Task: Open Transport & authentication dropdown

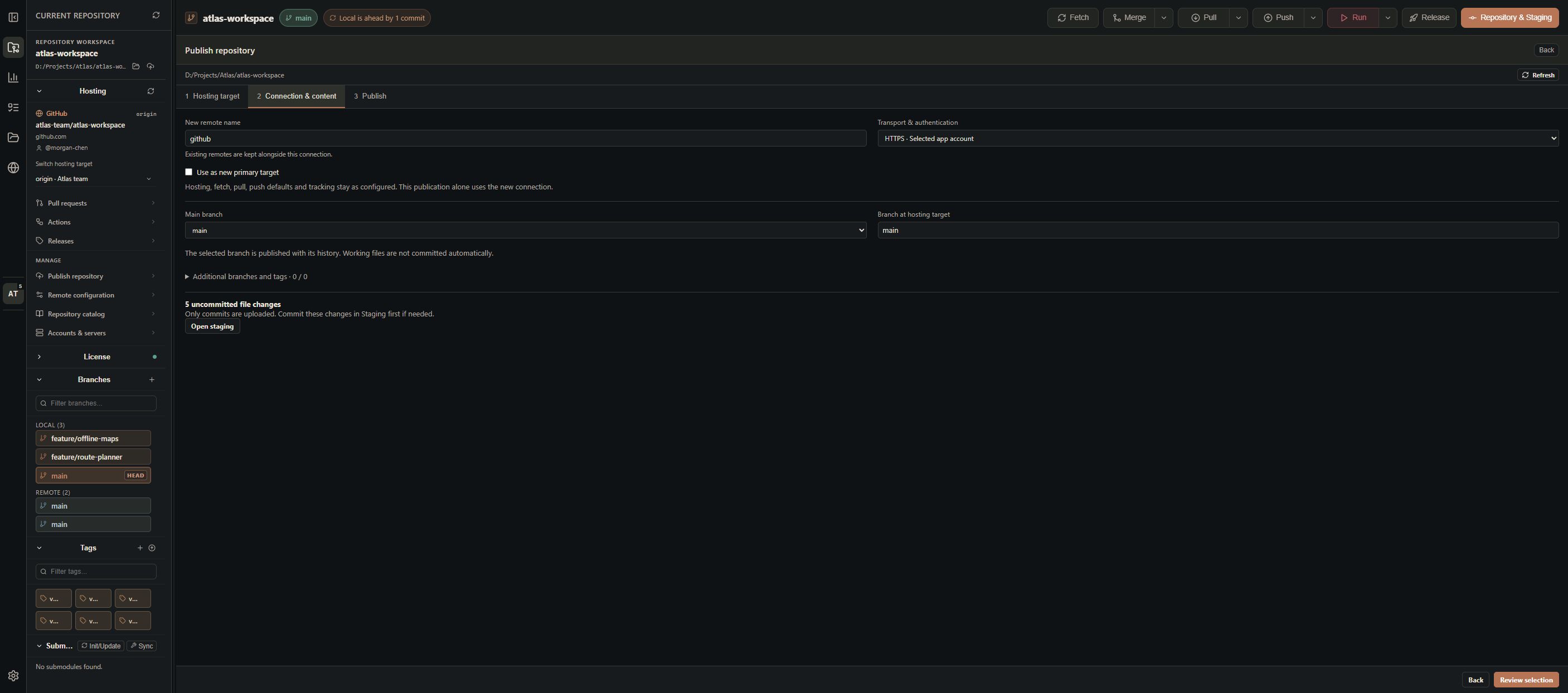Action: 1217,139
